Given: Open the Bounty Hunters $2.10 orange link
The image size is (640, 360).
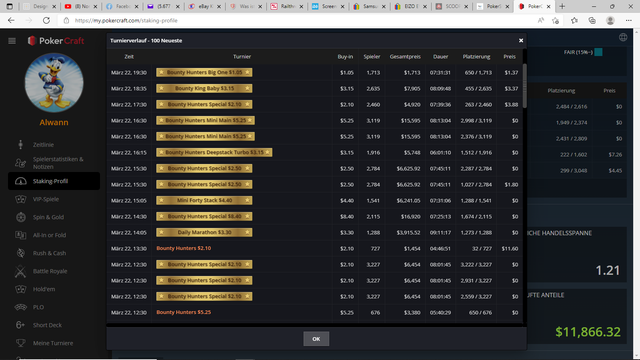Looking at the screenshot, I should click(x=184, y=248).
